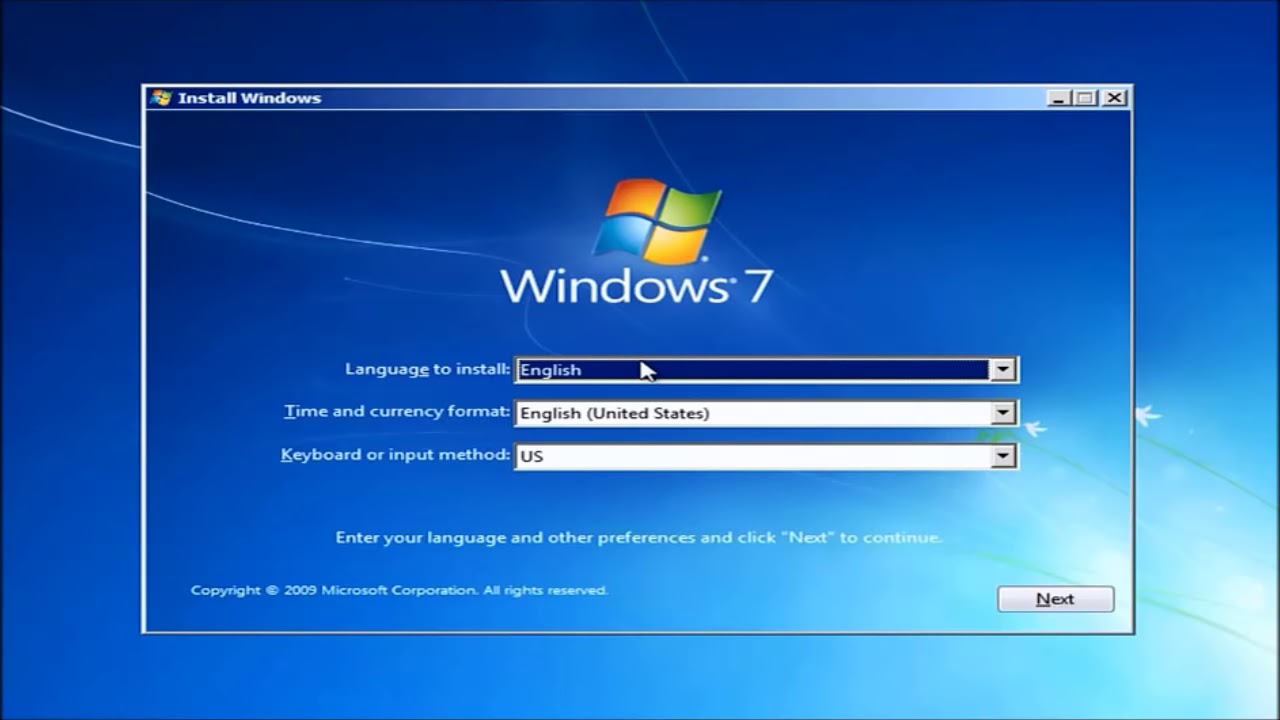Close the Install Windows dialog
Screen dimensions: 1280x720
[x=1114, y=98]
